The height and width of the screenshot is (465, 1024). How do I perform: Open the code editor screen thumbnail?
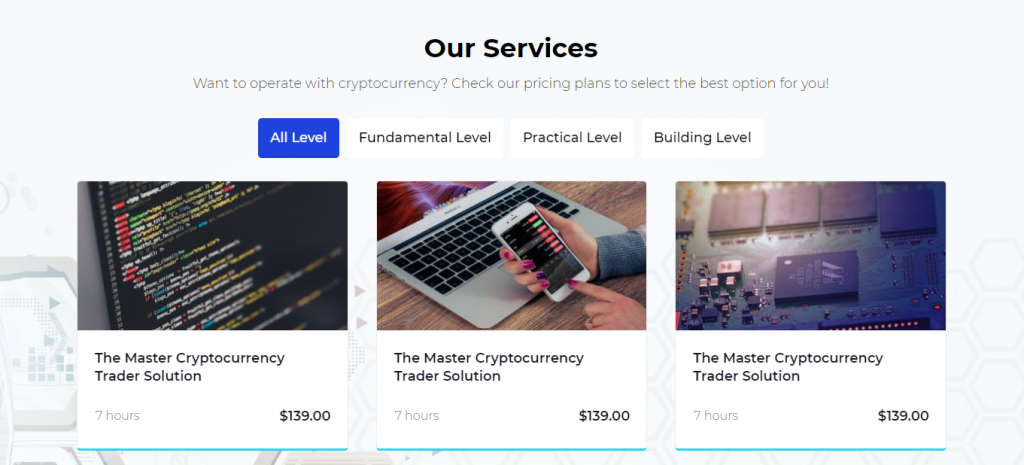pos(212,255)
